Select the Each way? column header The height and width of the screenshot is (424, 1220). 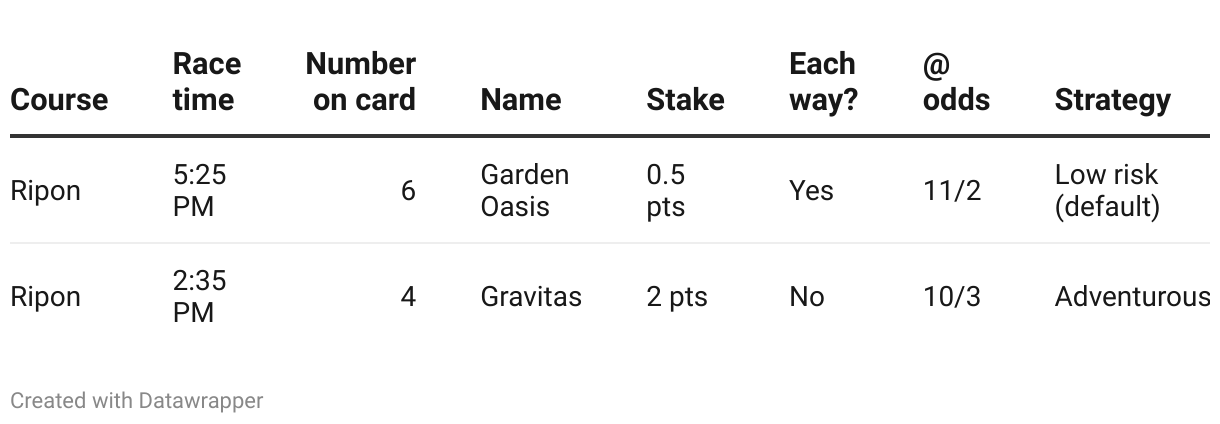823,82
